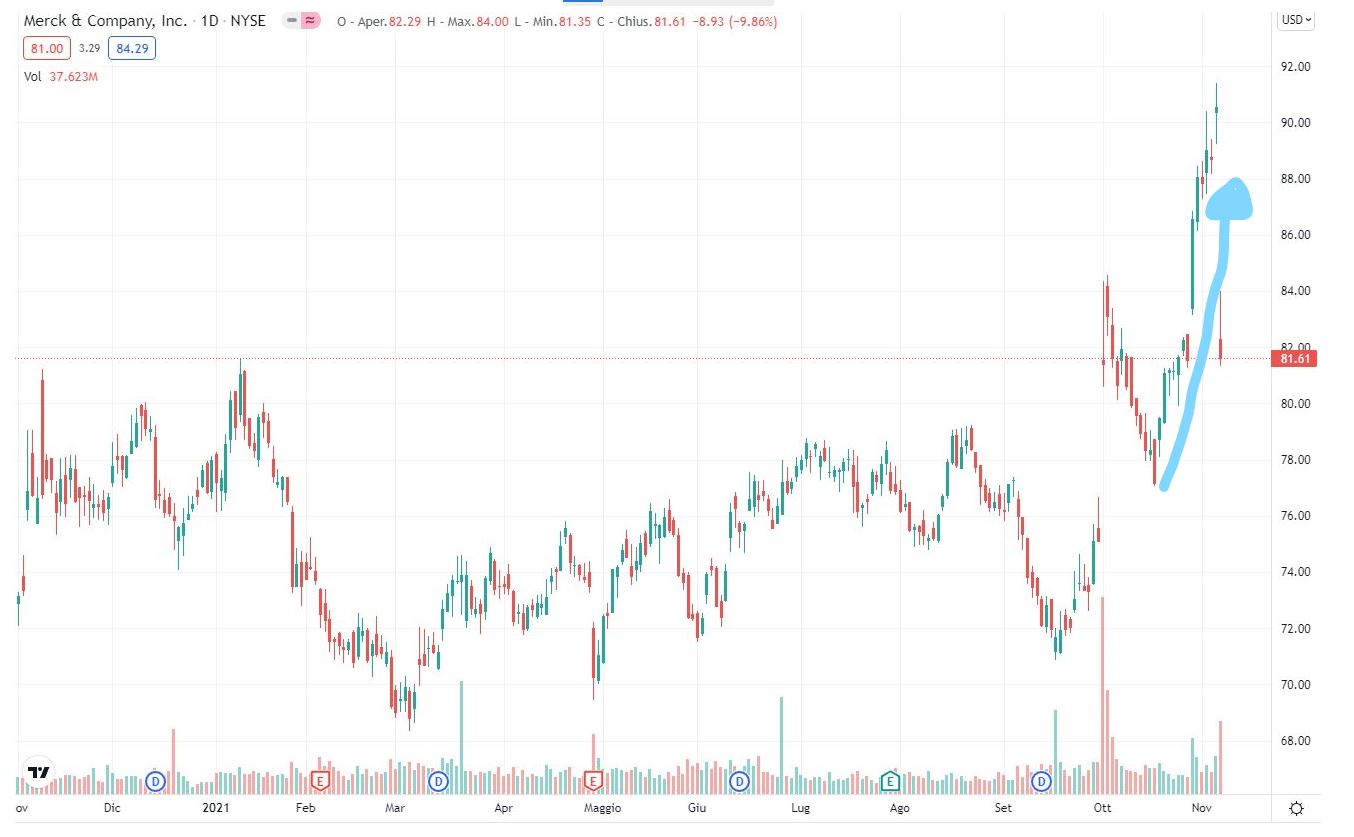Click the Dic label on time axis

pyautogui.click(x=112, y=808)
